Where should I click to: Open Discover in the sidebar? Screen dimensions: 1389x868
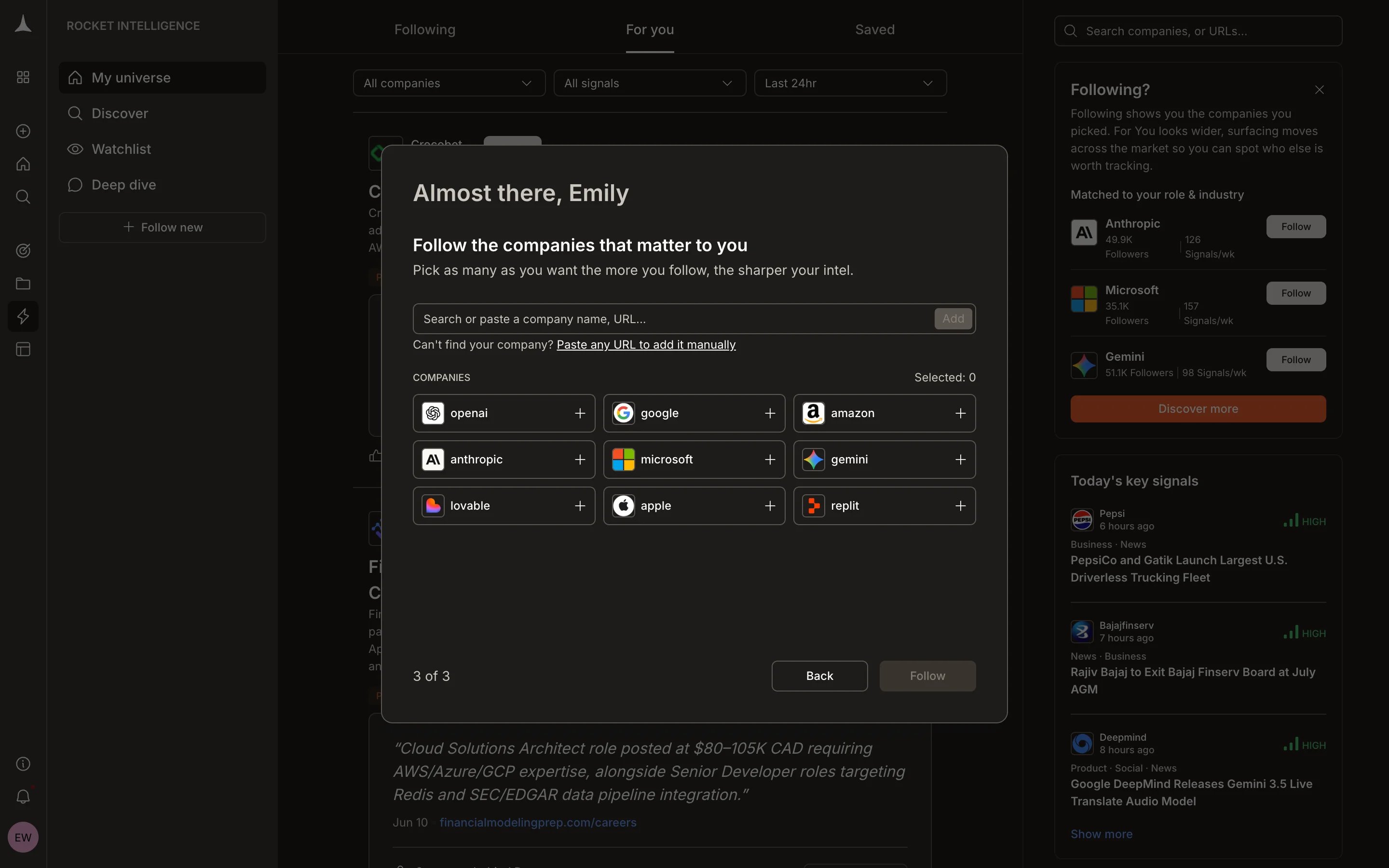click(x=163, y=113)
